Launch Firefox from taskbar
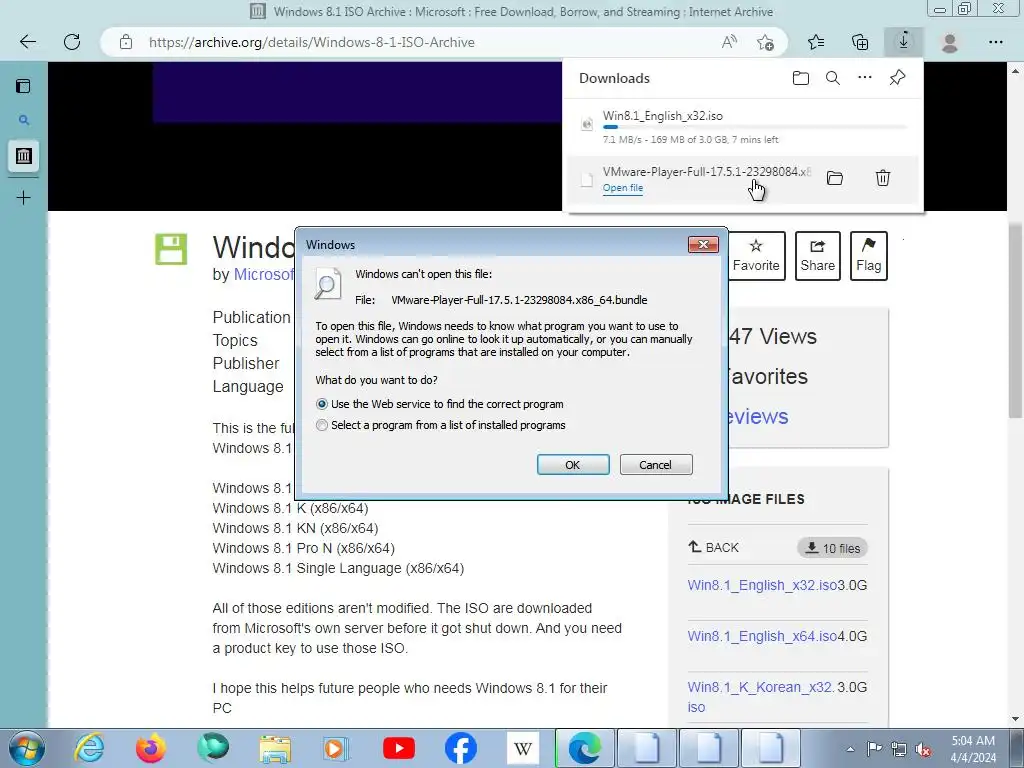1024x768 pixels. 151,748
